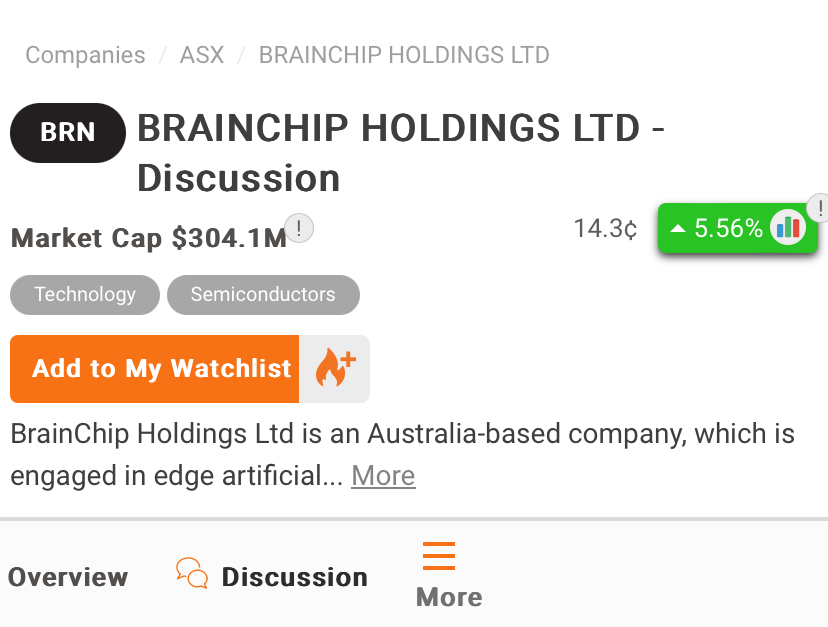Select the Semiconductors industry tag

coord(263,295)
